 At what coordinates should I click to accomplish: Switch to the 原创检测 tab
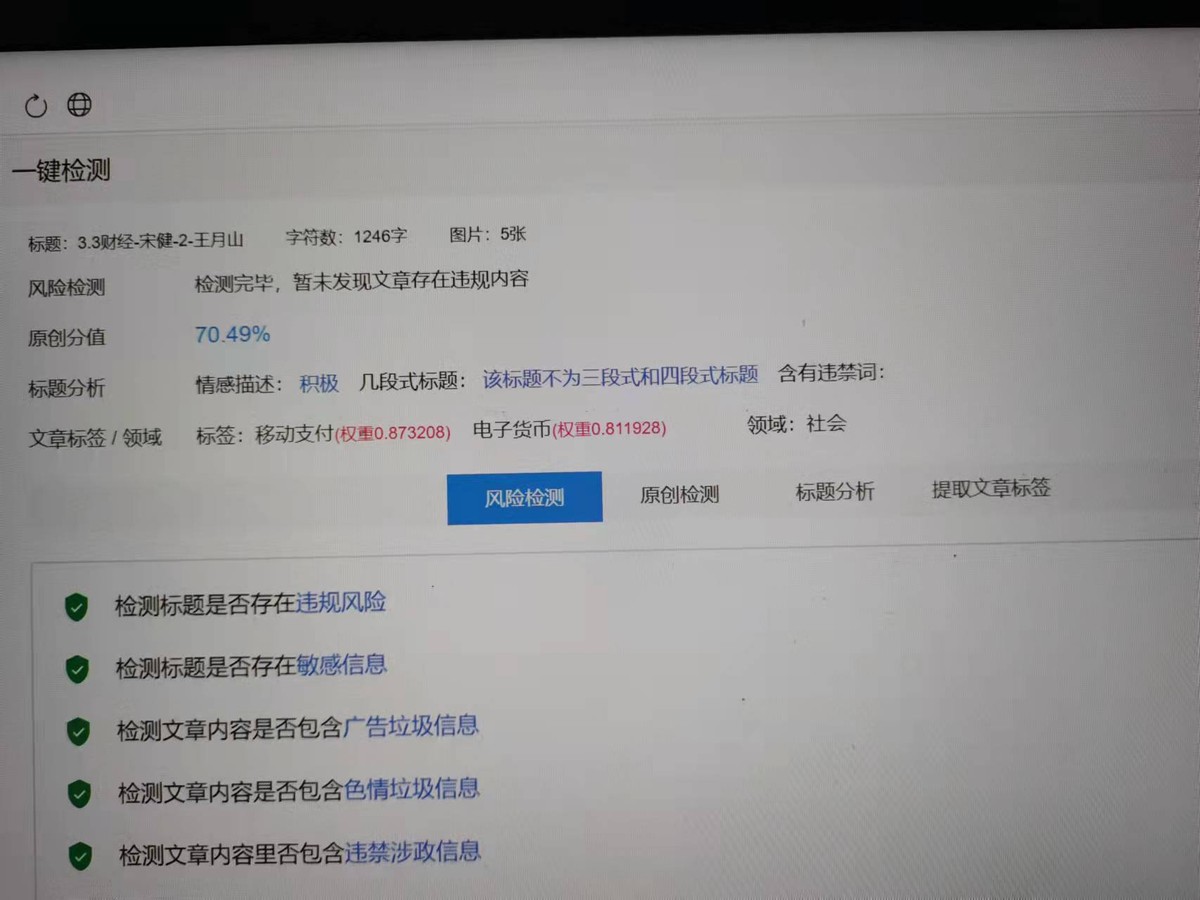679,494
